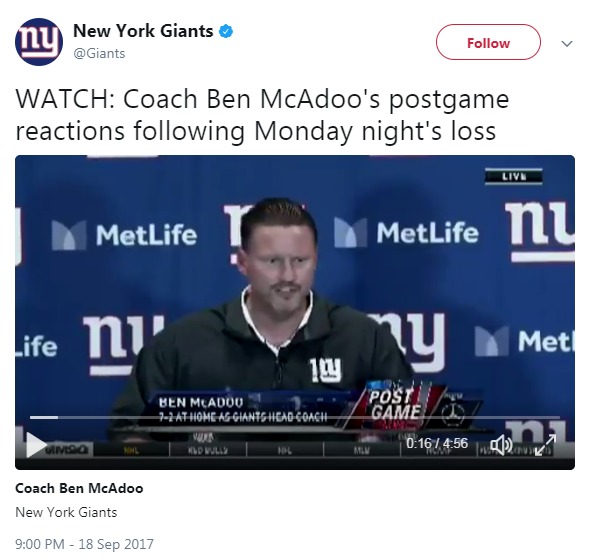Click the New York Giants profile avatar
This screenshot has width=605, height=560.
pos(37,41)
